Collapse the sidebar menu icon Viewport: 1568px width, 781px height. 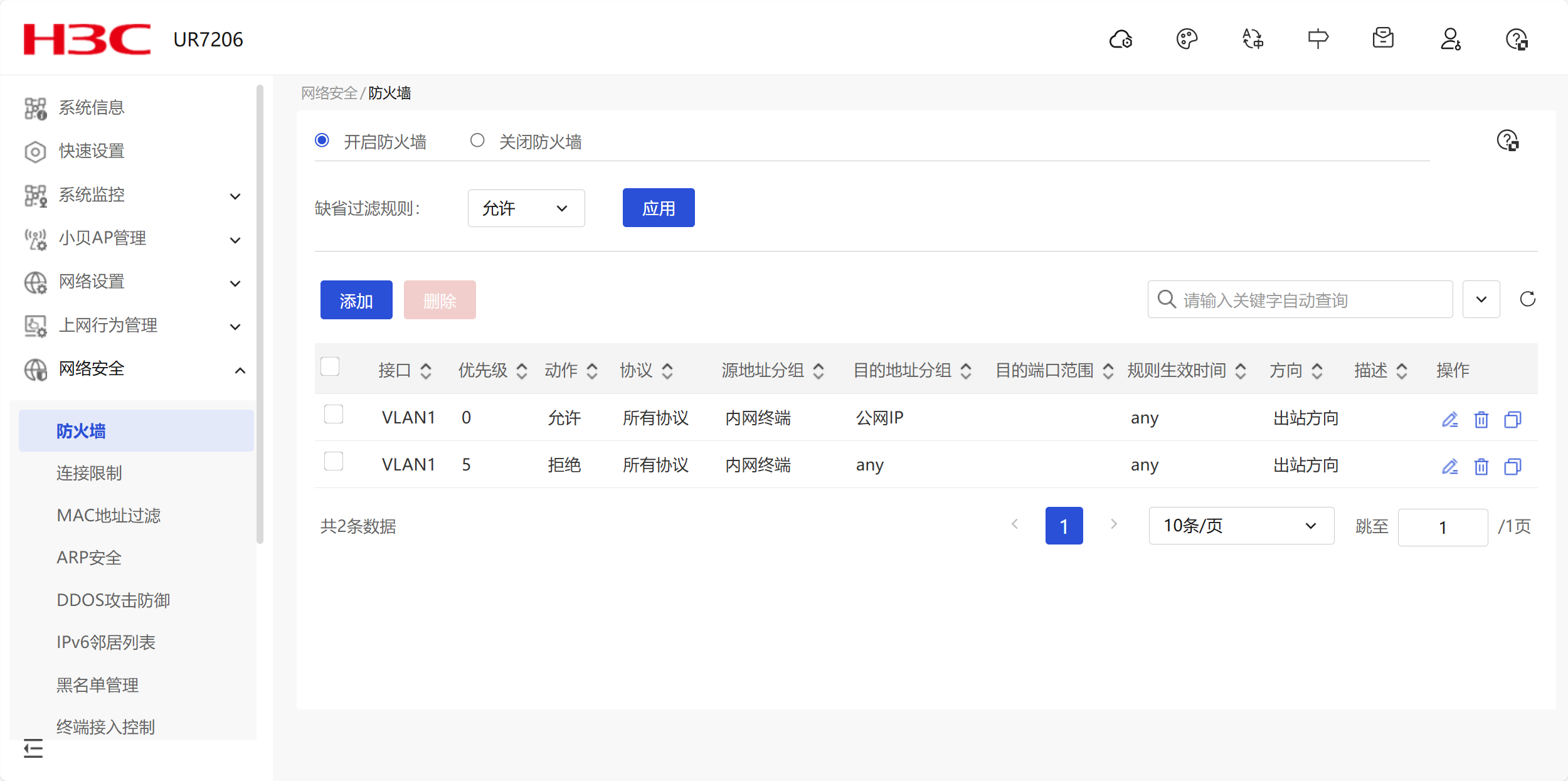click(33, 748)
